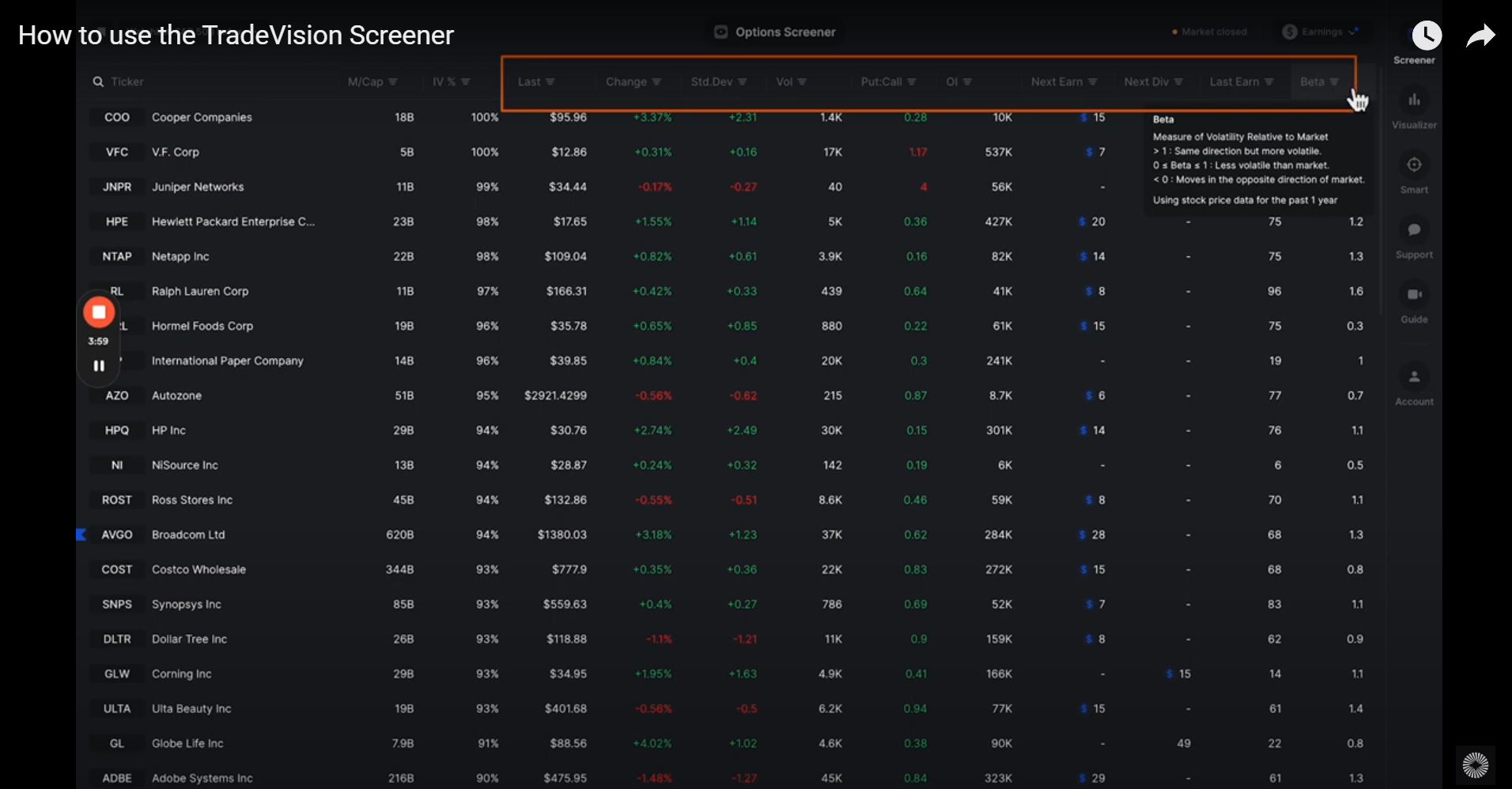Open the M/Cap column filter

[393, 81]
